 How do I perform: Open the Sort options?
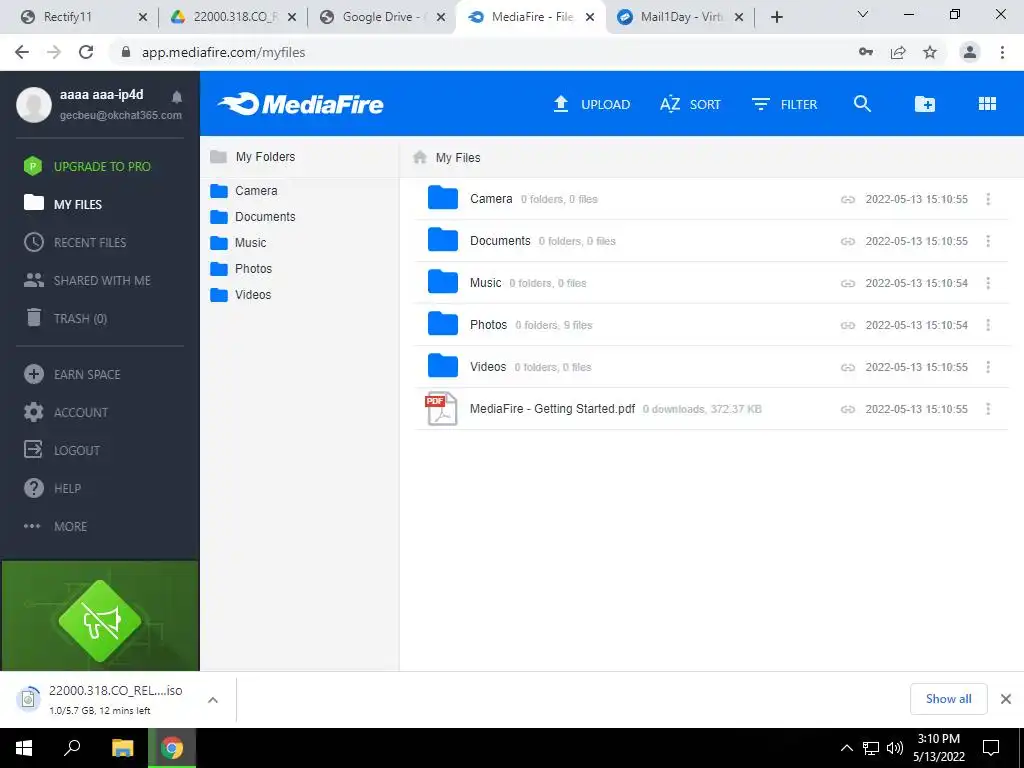(690, 104)
